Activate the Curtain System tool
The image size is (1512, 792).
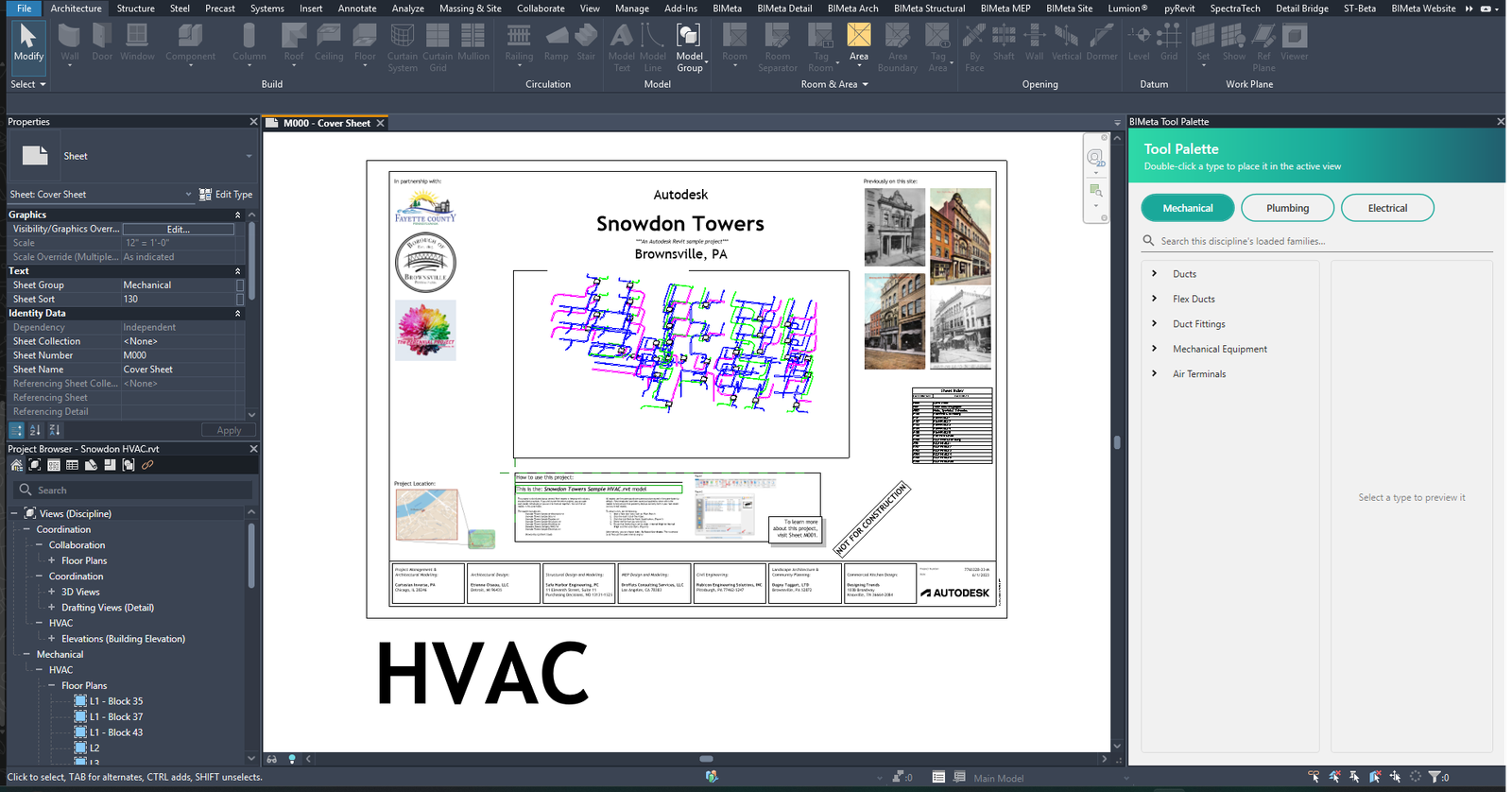point(403,47)
